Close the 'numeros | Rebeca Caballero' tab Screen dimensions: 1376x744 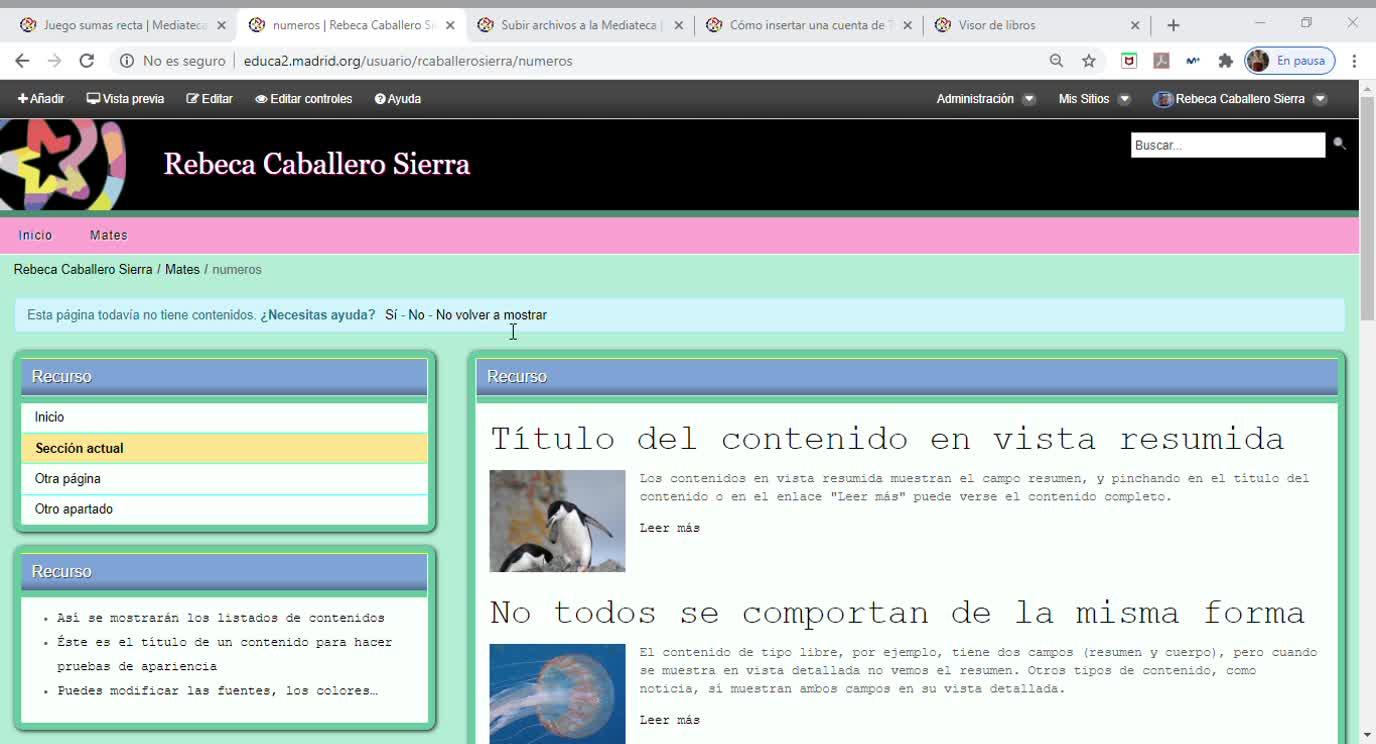coord(449,25)
